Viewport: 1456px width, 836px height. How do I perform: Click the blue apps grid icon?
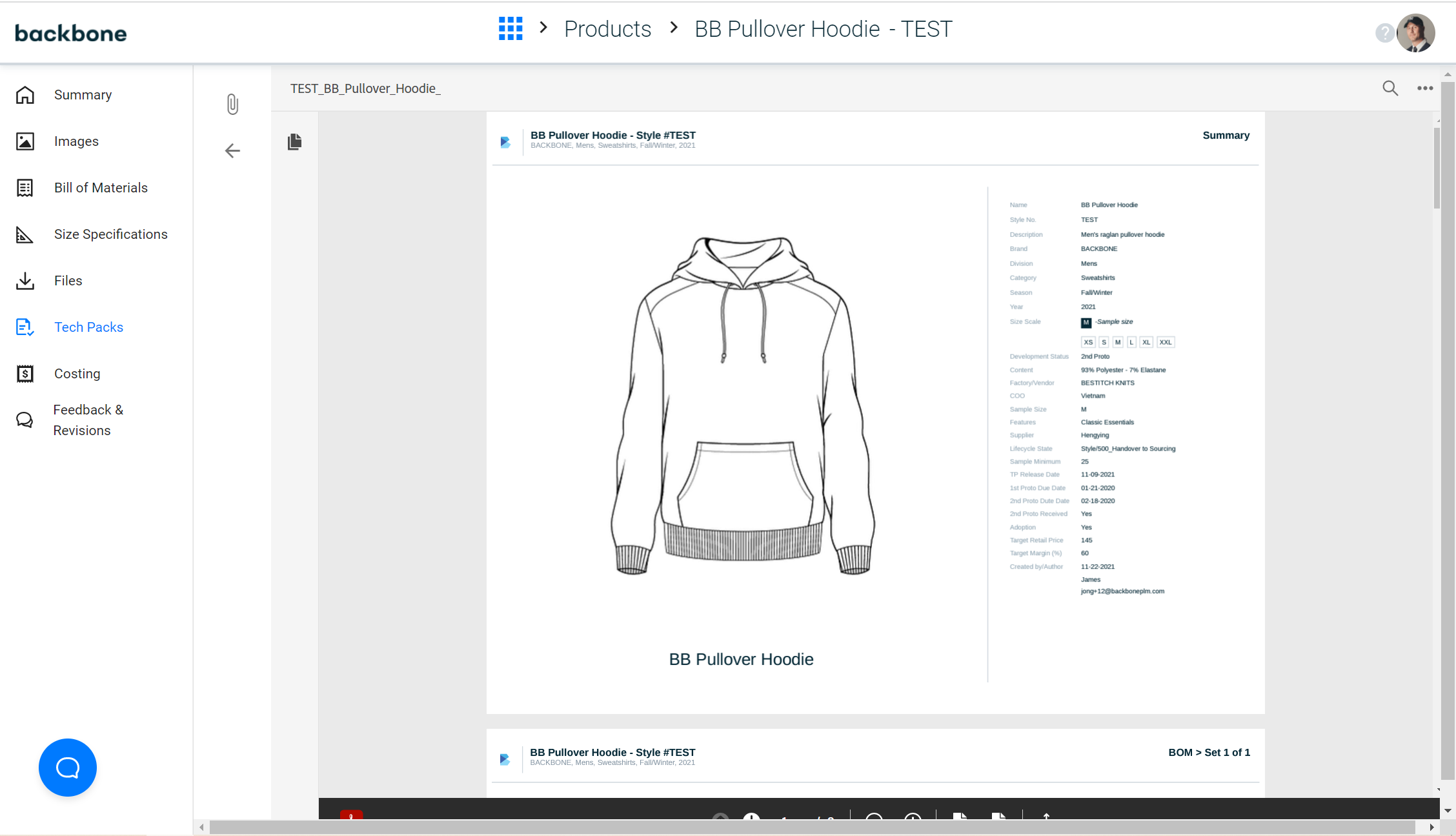point(511,28)
